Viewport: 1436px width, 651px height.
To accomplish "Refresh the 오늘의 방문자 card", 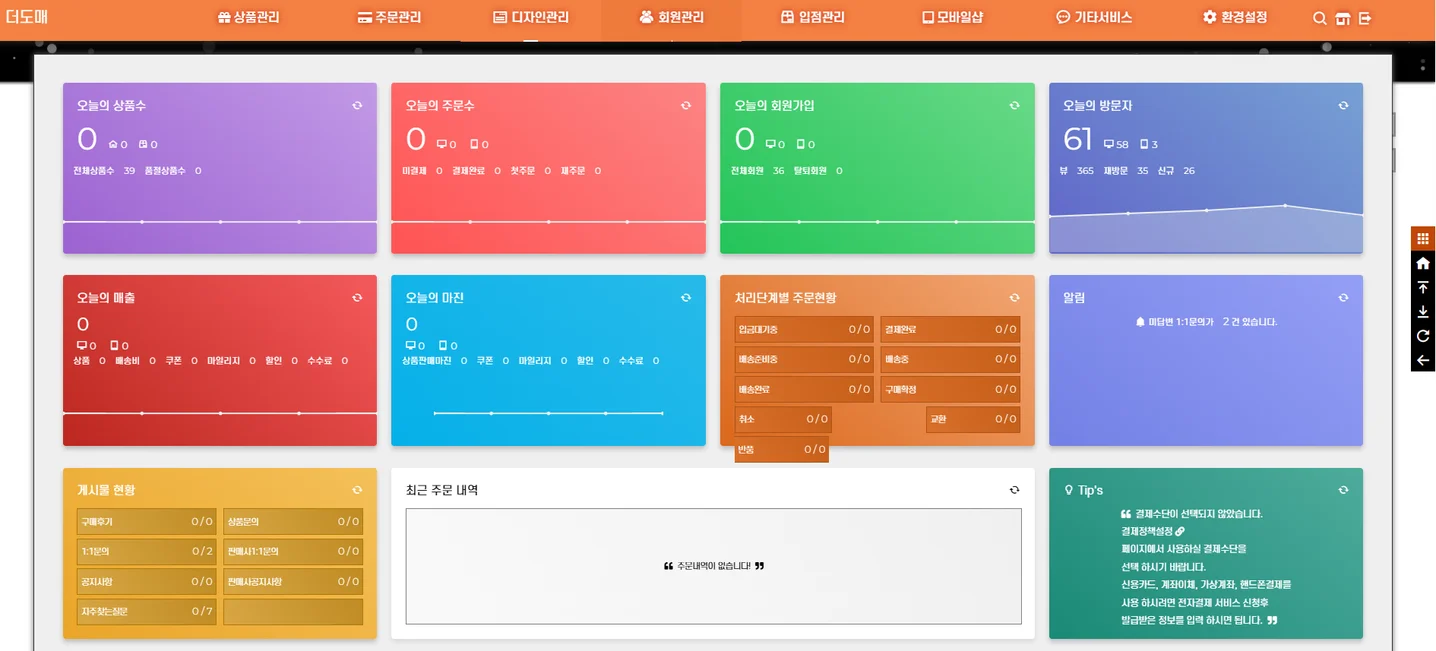I will 1343,105.
